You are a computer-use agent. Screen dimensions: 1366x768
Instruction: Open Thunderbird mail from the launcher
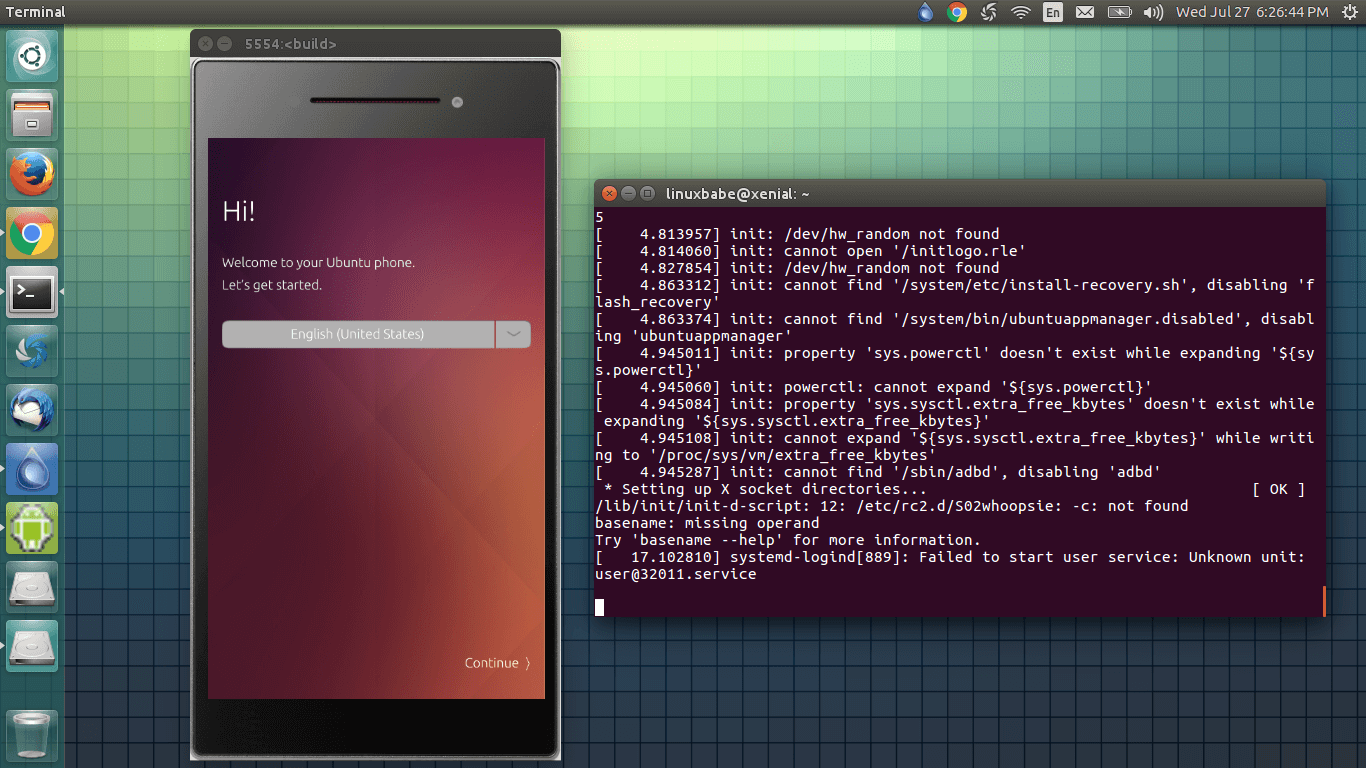[32, 409]
